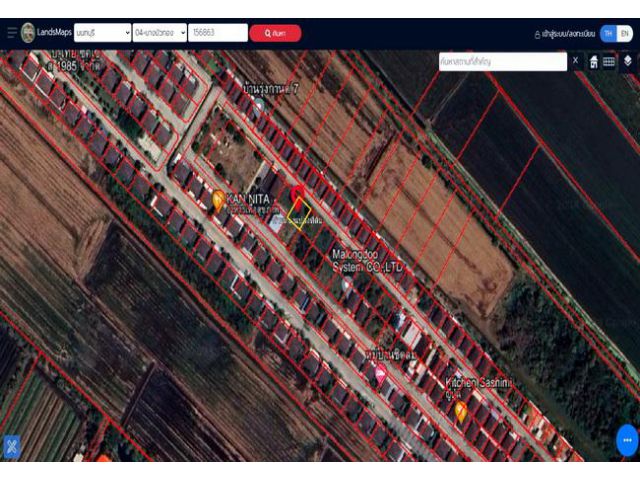Click the grid icon in the map toolbar
640x480 pixels.
(609, 62)
